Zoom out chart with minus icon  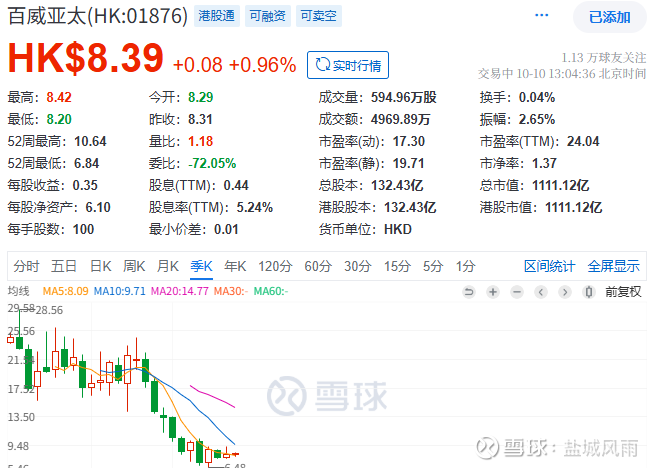(x=517, y=292)
